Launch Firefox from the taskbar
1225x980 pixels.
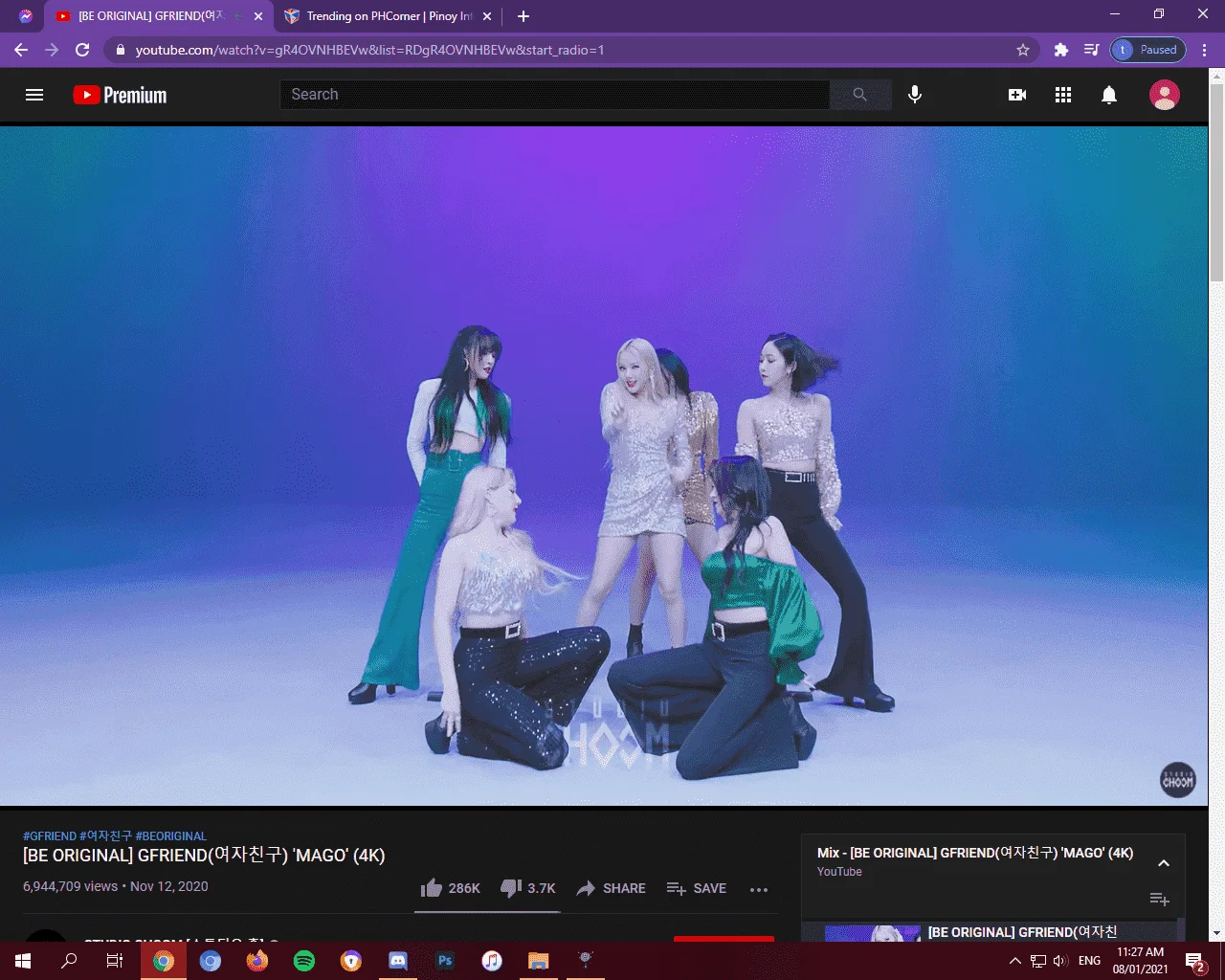(257, 961)
